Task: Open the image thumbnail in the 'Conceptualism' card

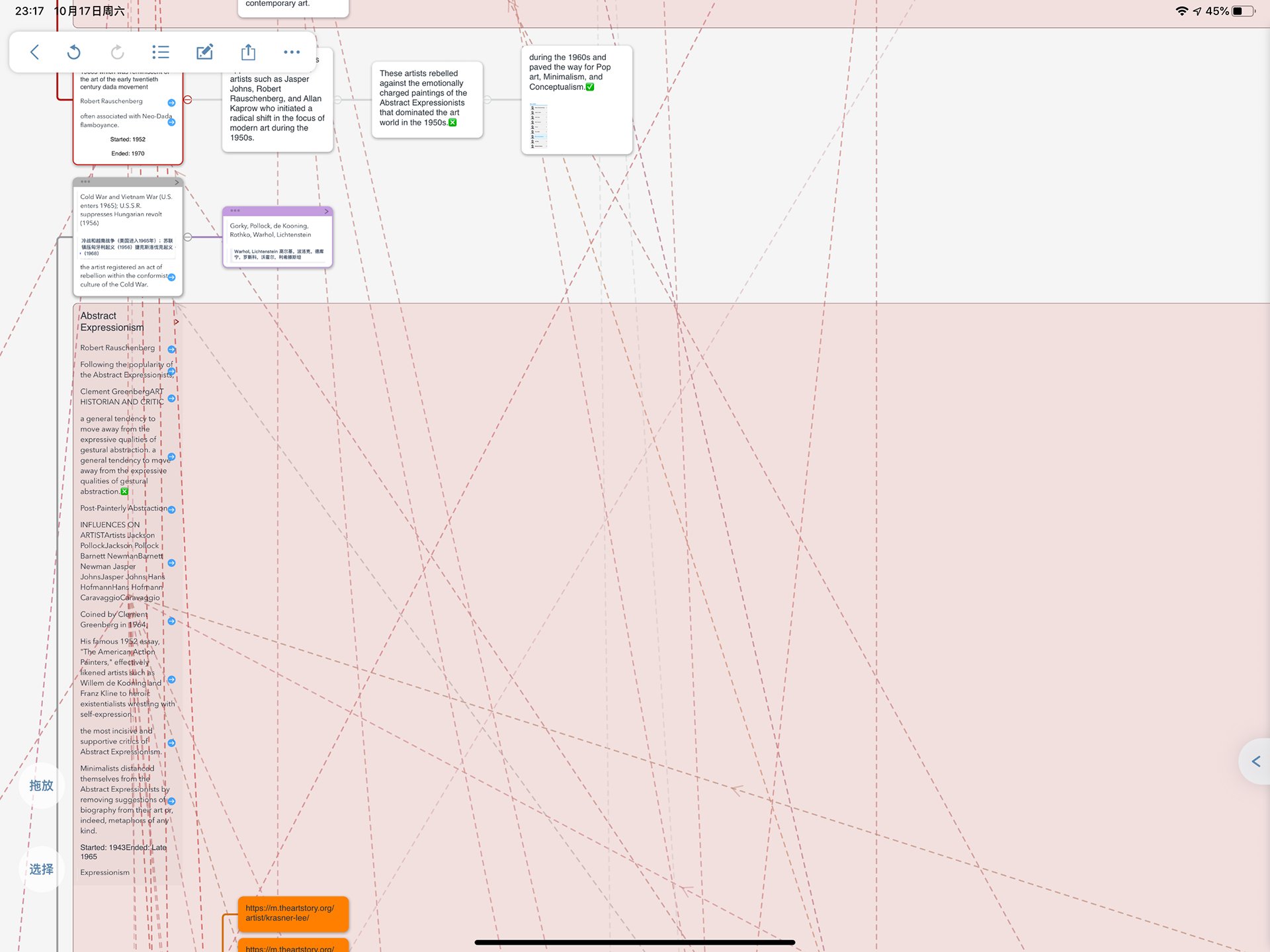Action: [538, 126]
